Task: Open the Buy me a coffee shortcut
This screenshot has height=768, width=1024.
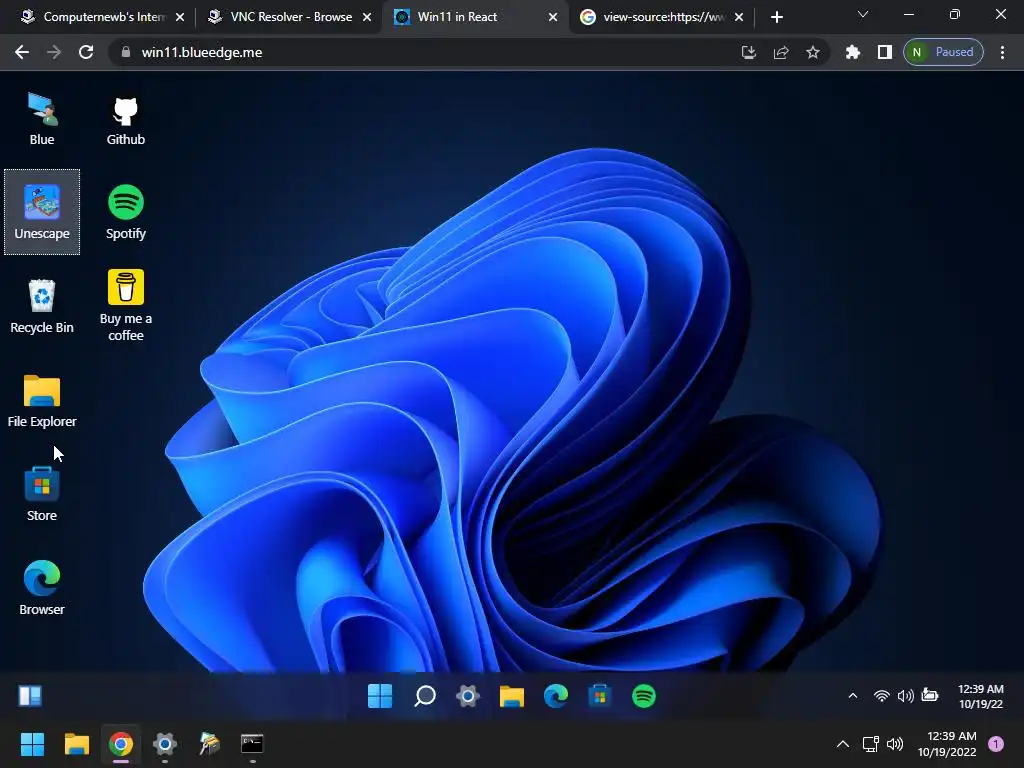Action: 125,305
